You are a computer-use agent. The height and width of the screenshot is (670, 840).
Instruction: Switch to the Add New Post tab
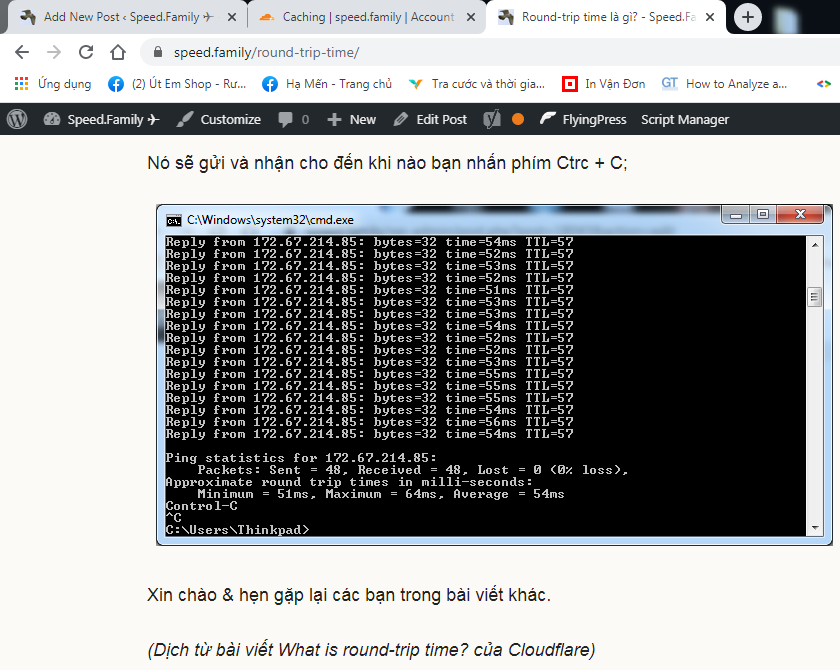(120, 17)
